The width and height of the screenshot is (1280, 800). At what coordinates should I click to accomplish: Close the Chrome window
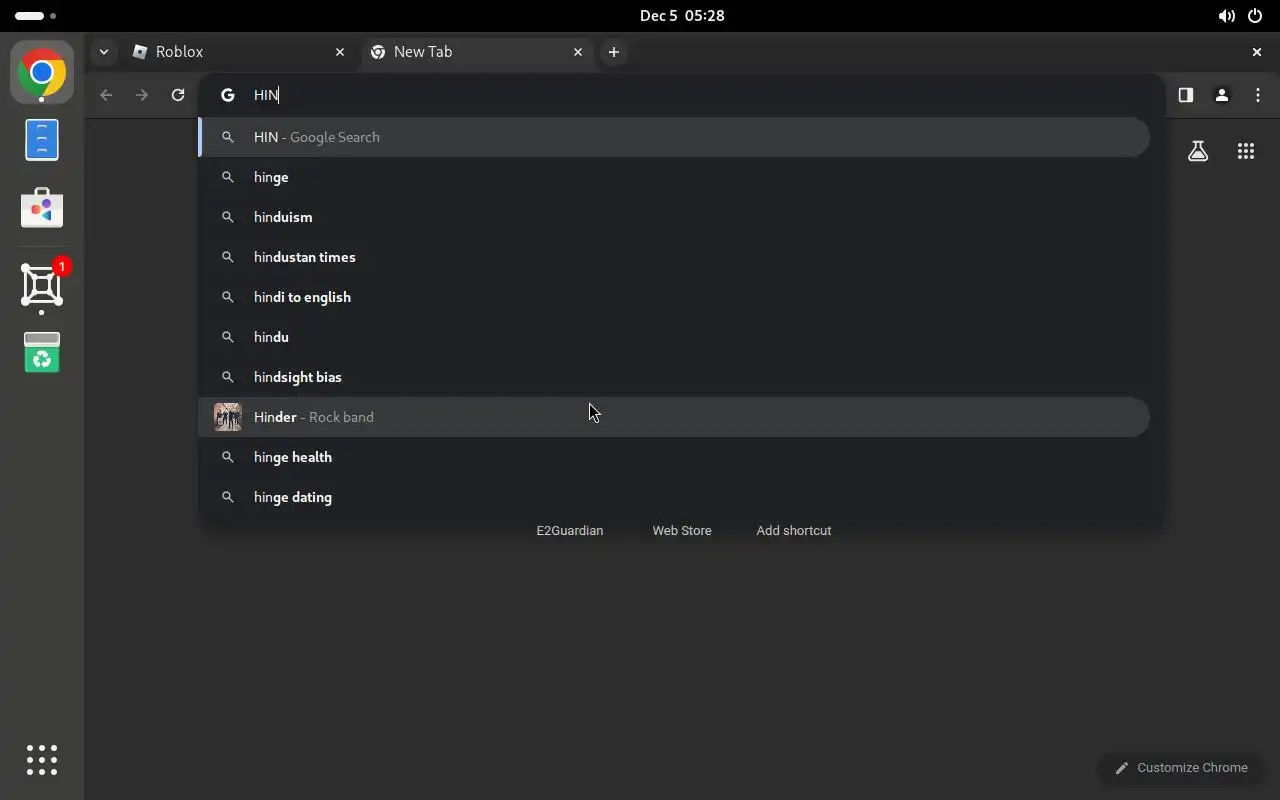coord(1257,52)
